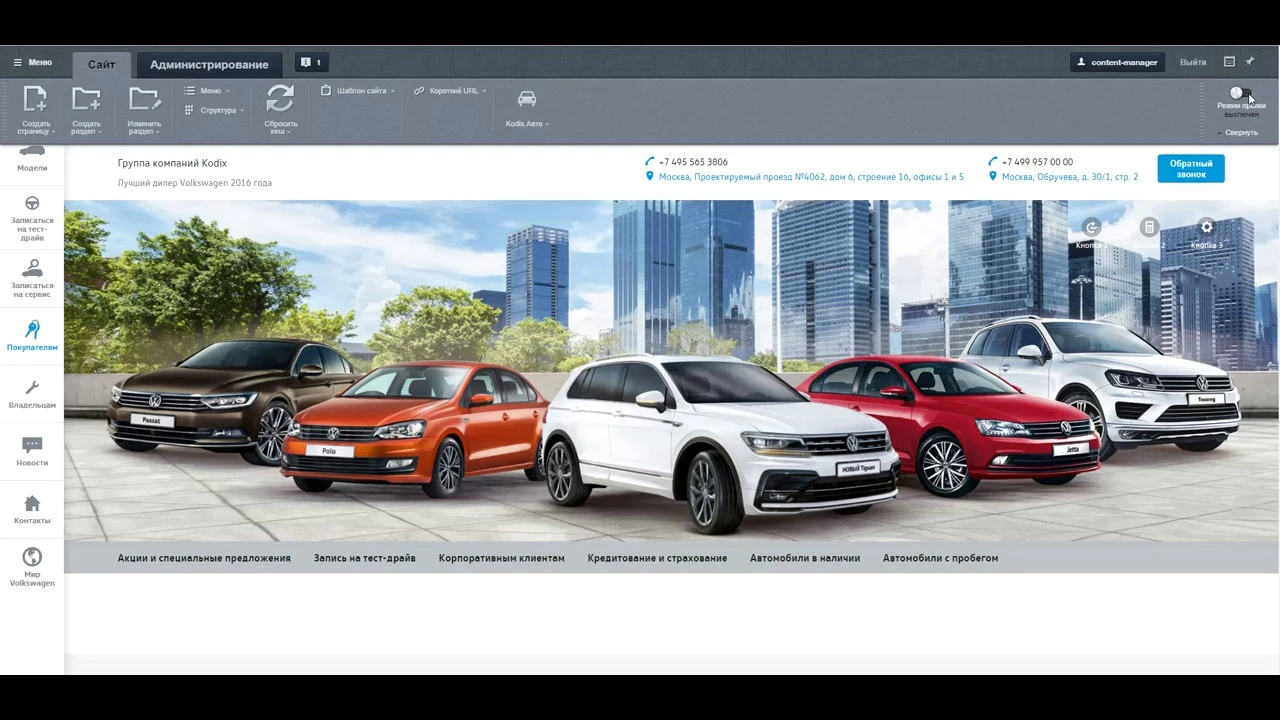Switch to the Администрирование tab

tap(209, 64)
